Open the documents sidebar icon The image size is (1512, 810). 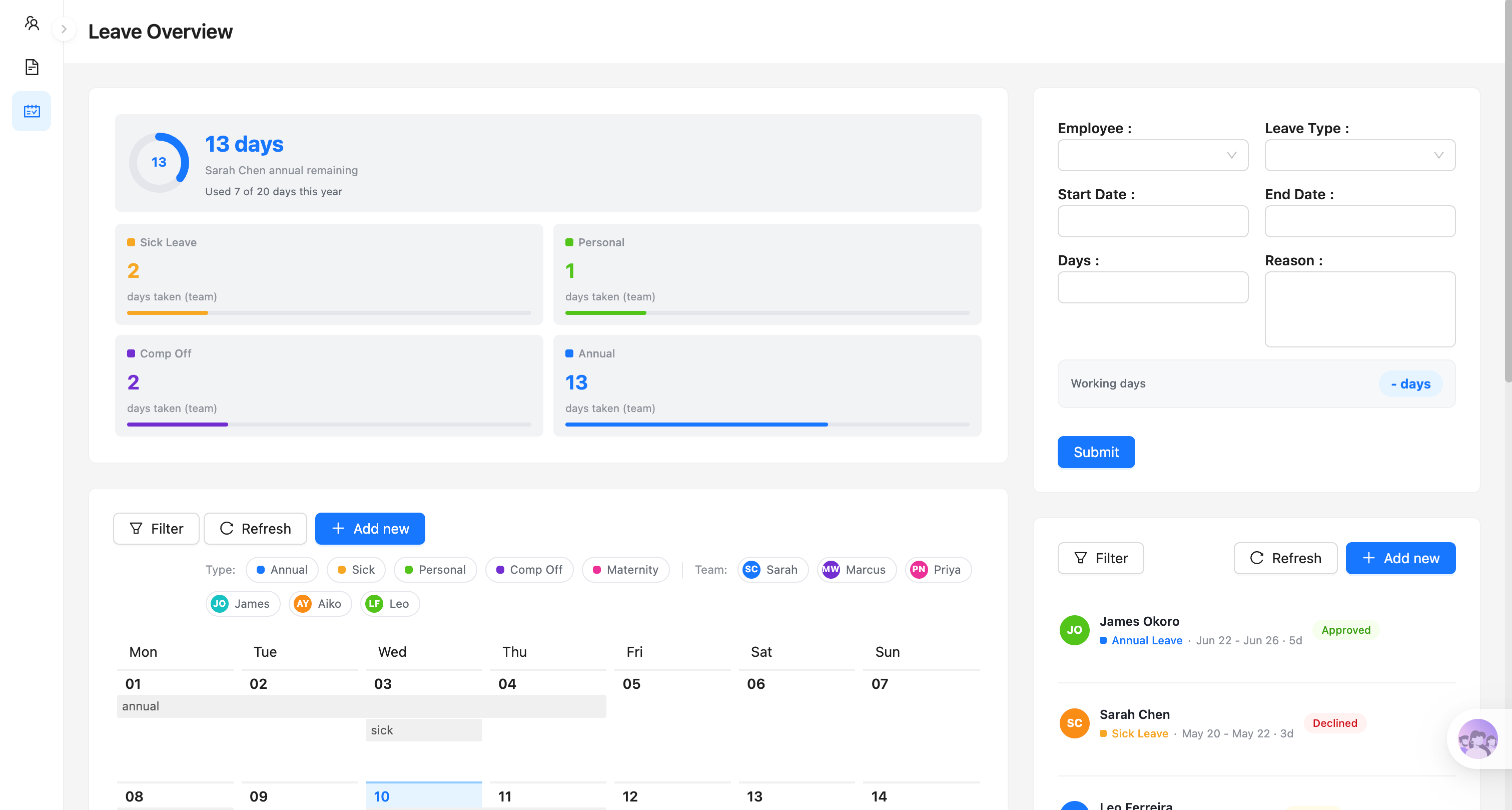(x=32, y=67)
